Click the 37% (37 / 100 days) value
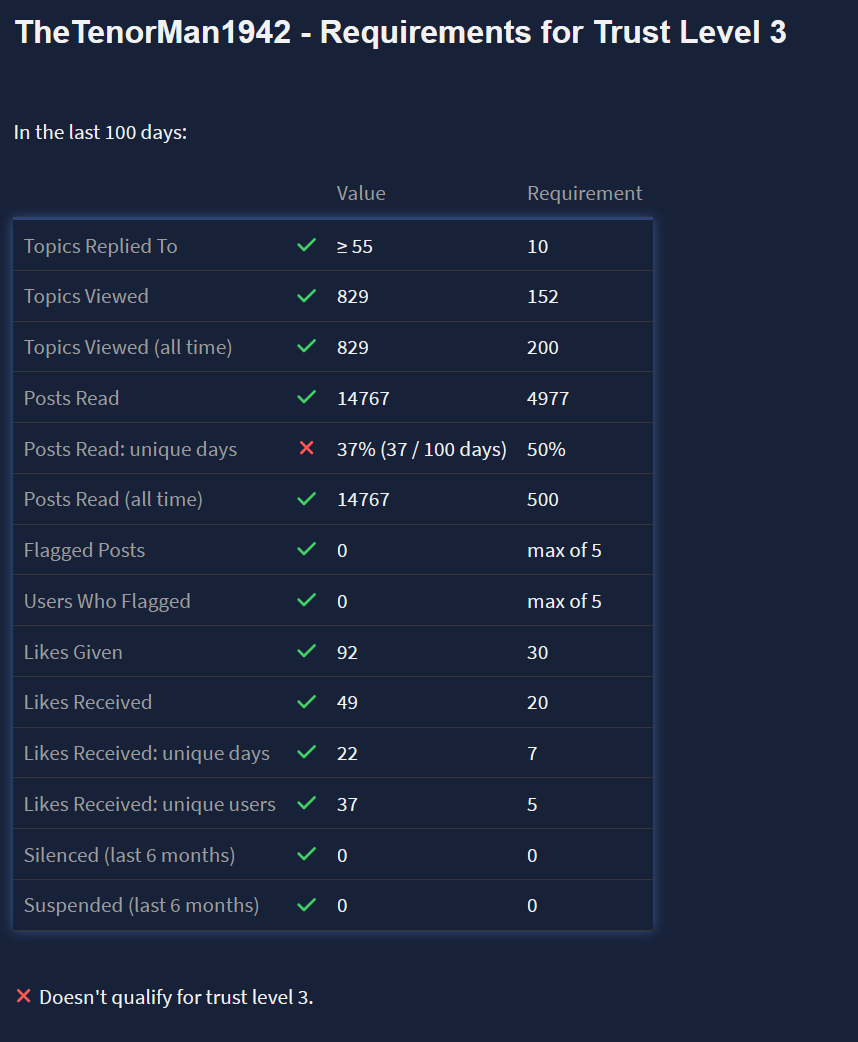This screenshot has height=1042, width=858. click(x=422, y=449)
